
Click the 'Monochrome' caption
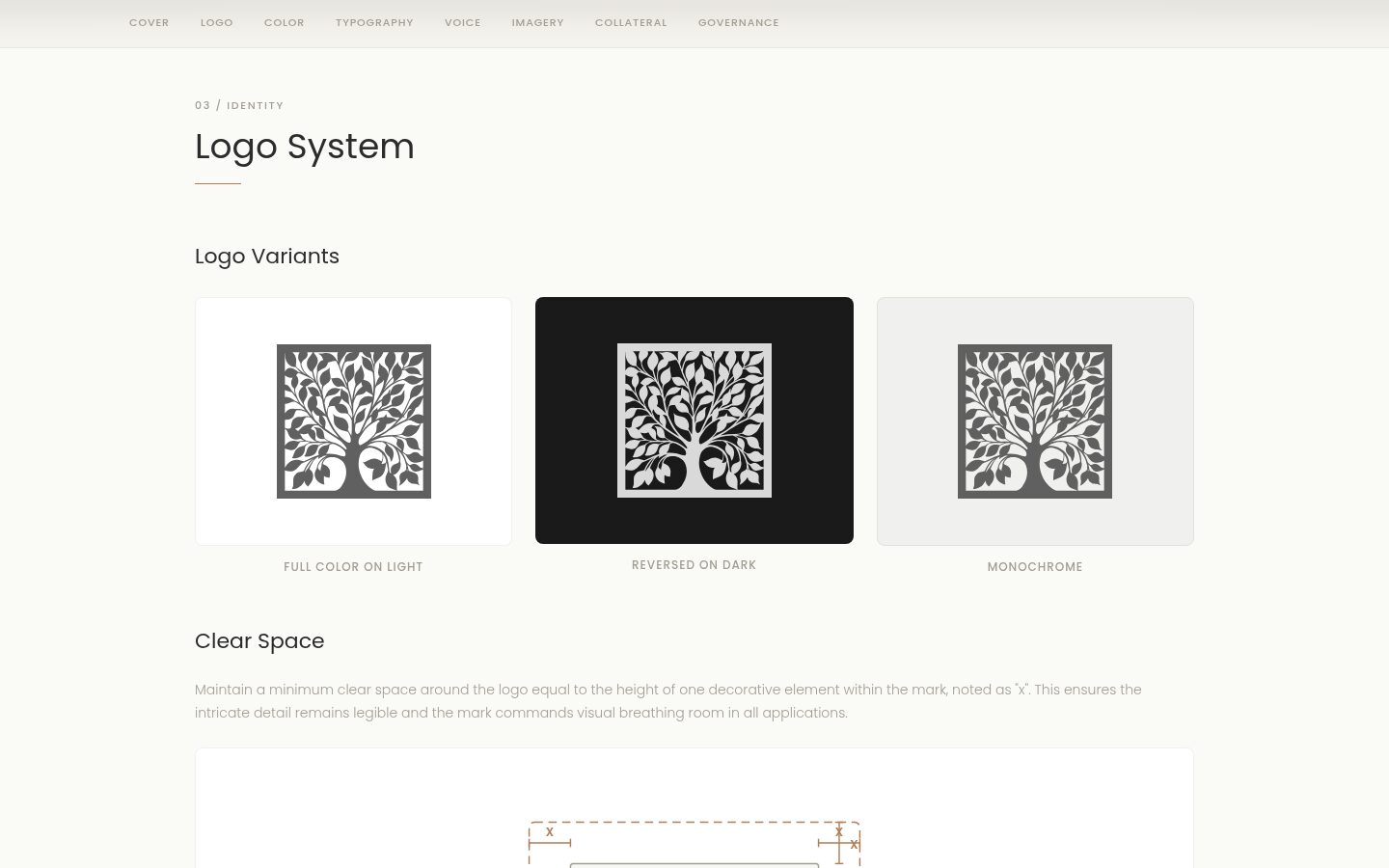tap(1035, 567)
